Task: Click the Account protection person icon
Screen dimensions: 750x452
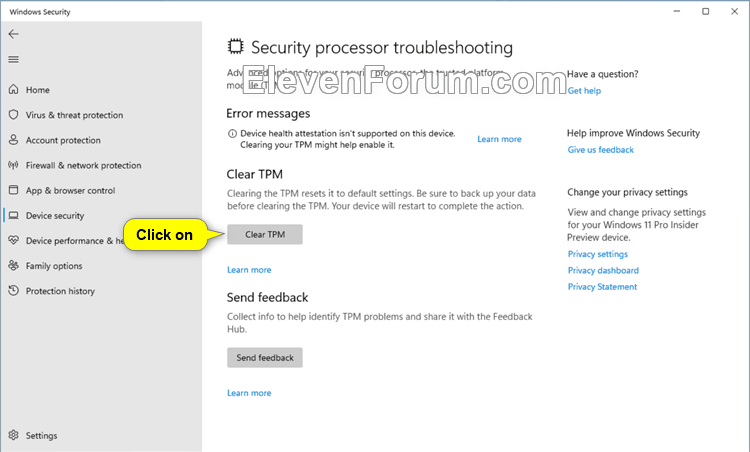Action: pos(13,140)
